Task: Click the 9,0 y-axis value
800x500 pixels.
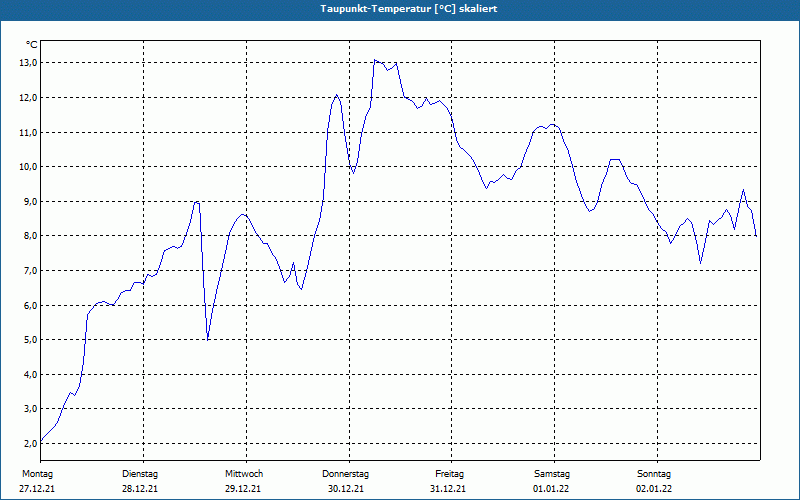Action: tap(31, 202)
